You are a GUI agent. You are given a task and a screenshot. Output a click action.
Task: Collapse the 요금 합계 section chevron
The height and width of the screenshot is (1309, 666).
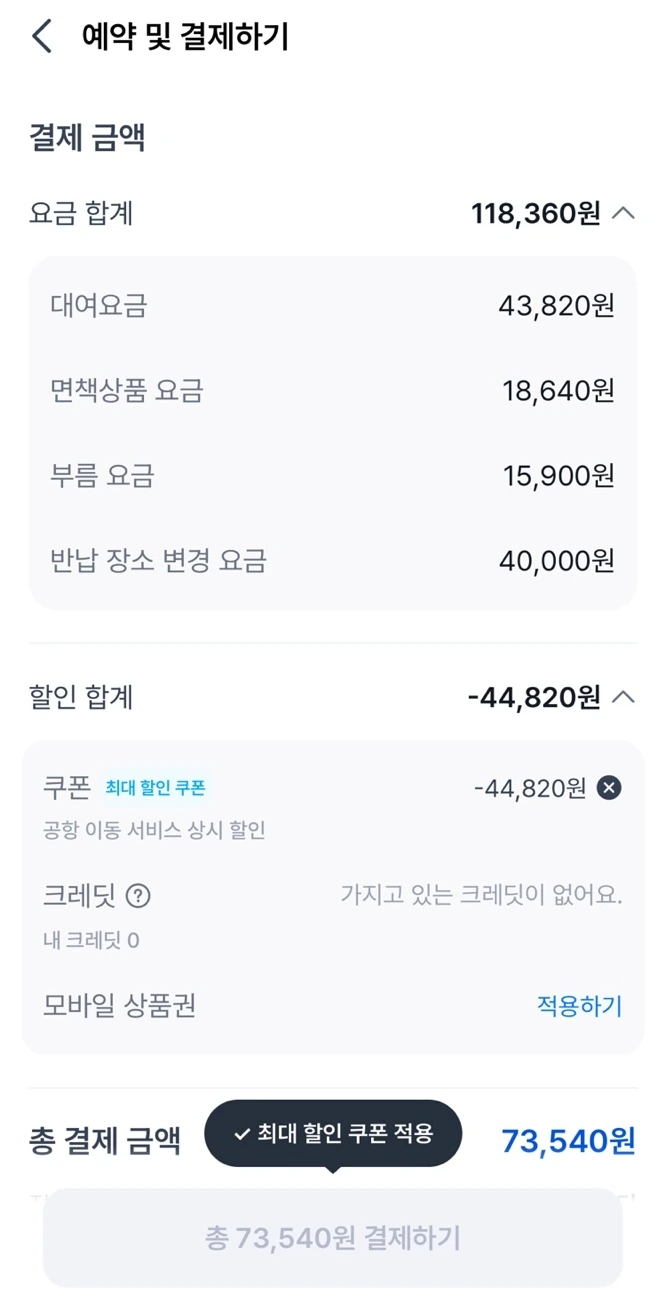pos(623,213)
